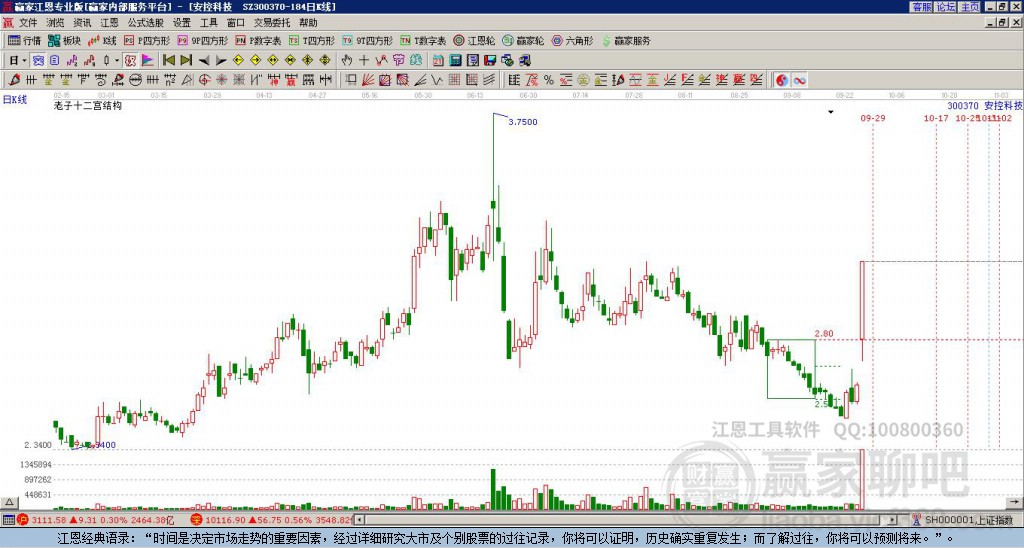Jump to last bar icon
The image size is (1024, 548).
click(186, 60)
